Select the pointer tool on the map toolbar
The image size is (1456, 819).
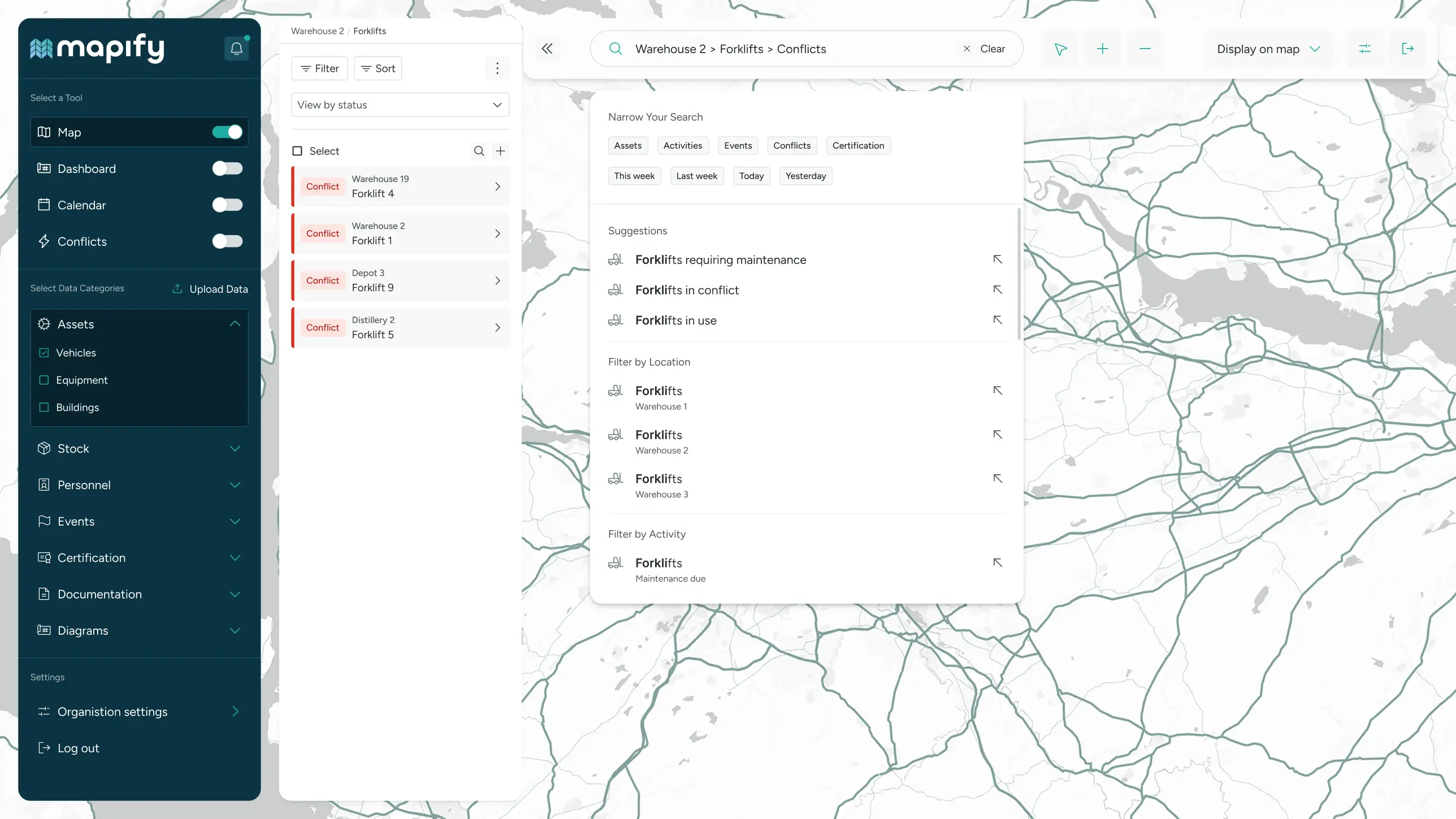coord(1060,49)
